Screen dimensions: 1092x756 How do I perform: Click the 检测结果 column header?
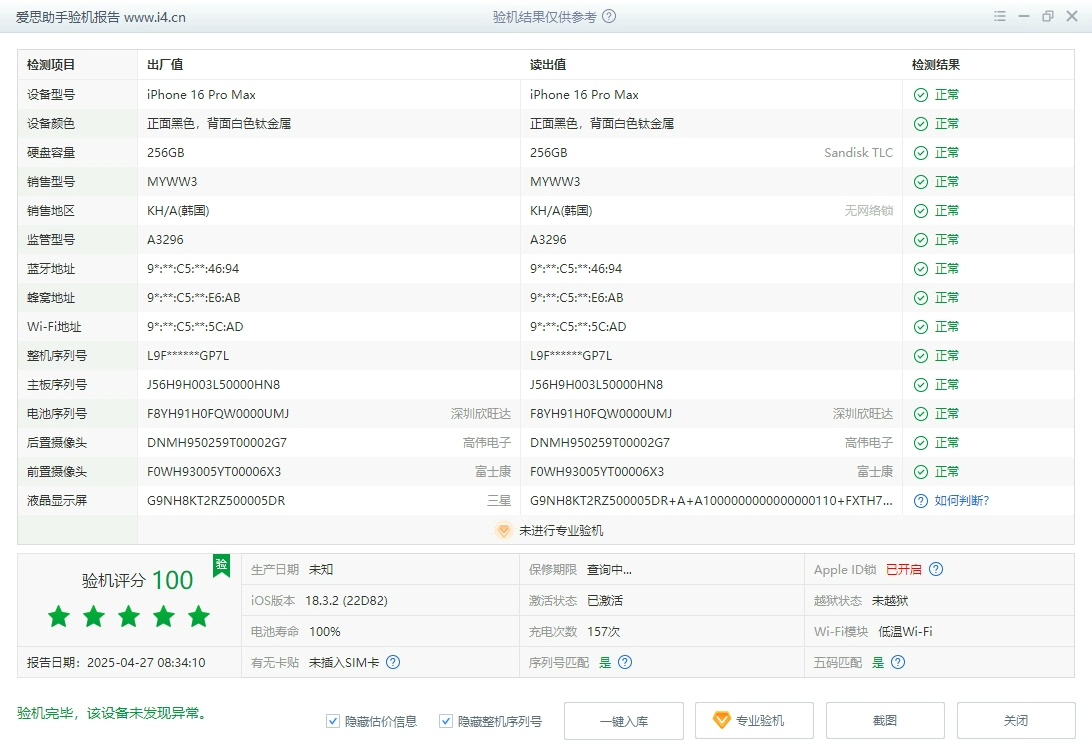pos(936,65)
